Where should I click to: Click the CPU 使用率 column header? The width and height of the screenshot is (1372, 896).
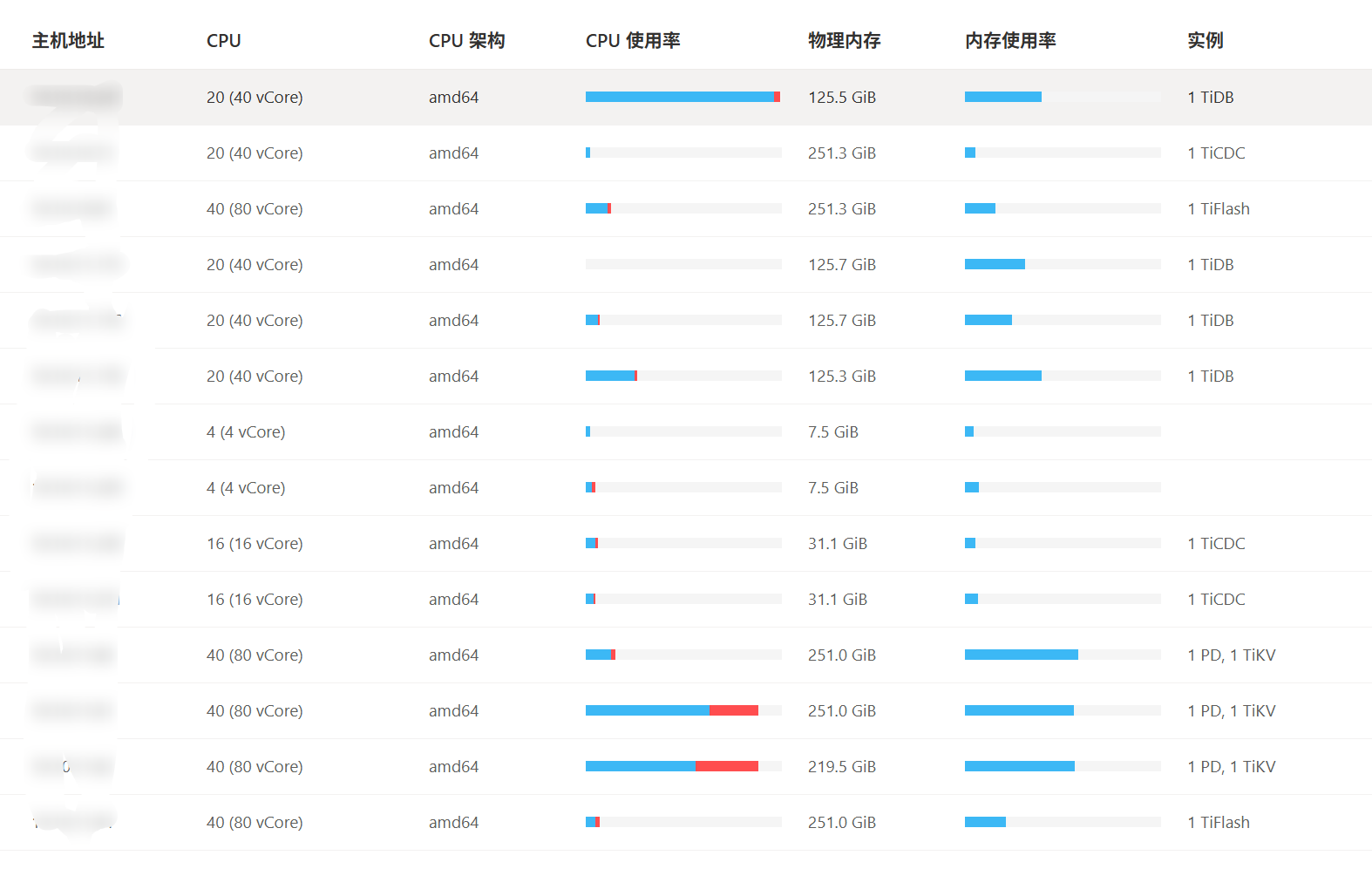(x=633, y=40)
